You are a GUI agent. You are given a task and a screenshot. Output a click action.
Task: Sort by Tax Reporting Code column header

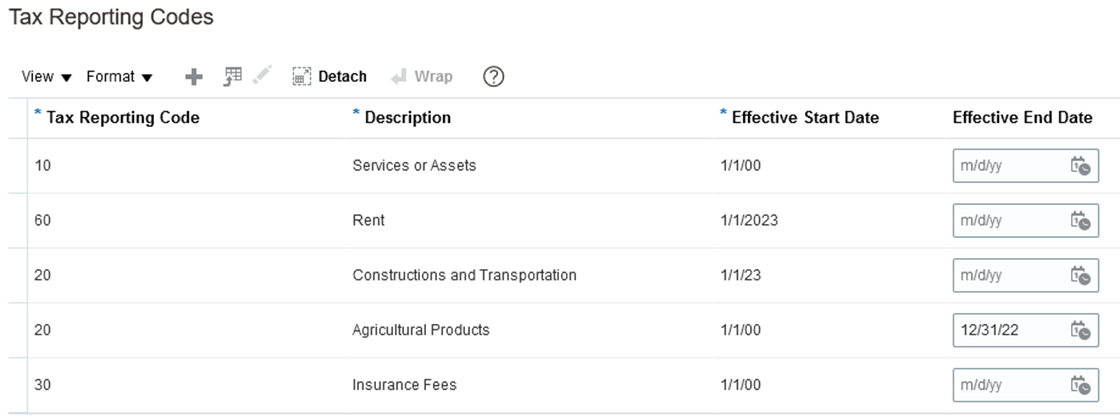[x=123, y=118]
